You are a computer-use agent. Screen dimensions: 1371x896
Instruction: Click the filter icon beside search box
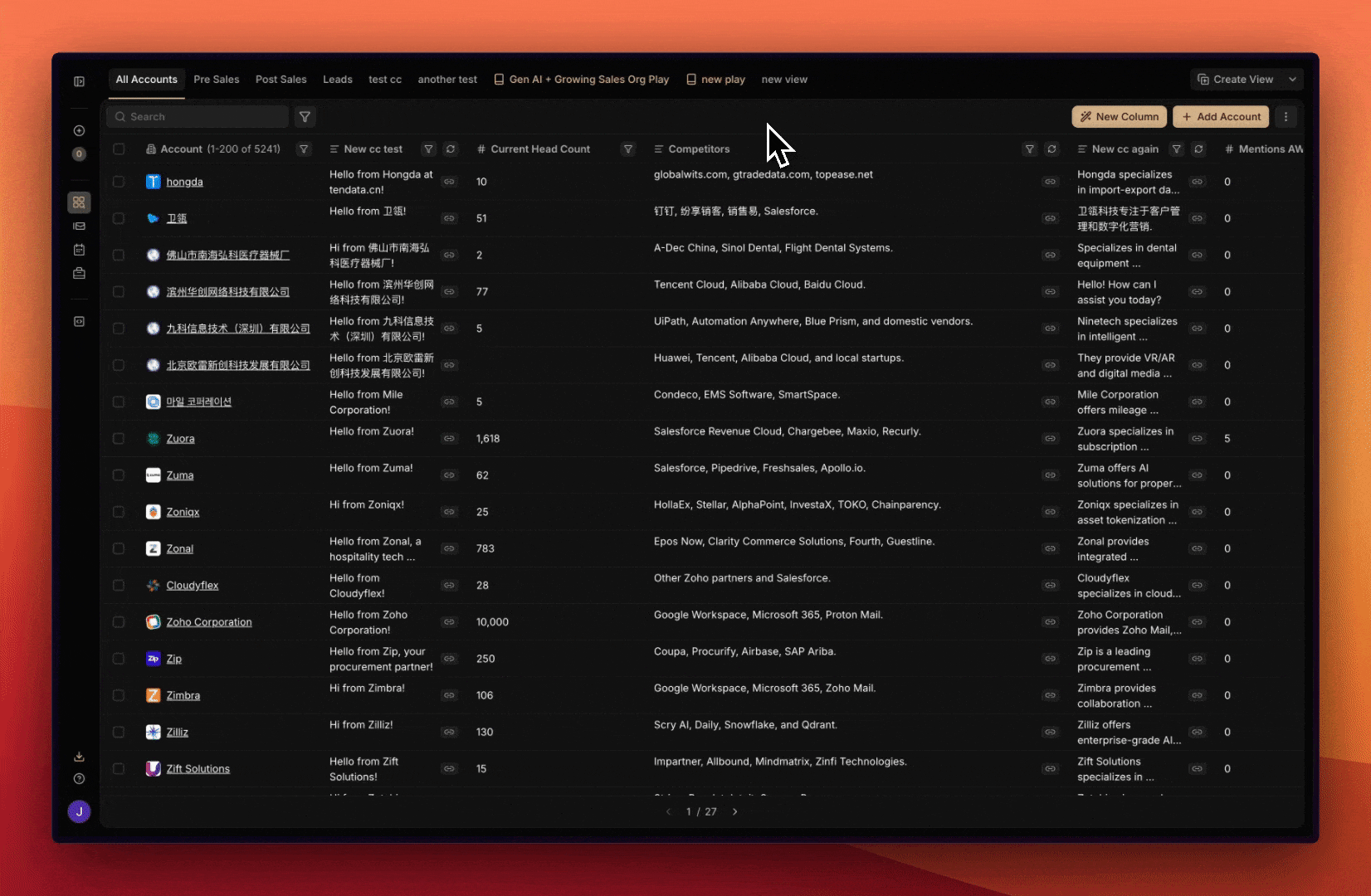coord(305,117)
